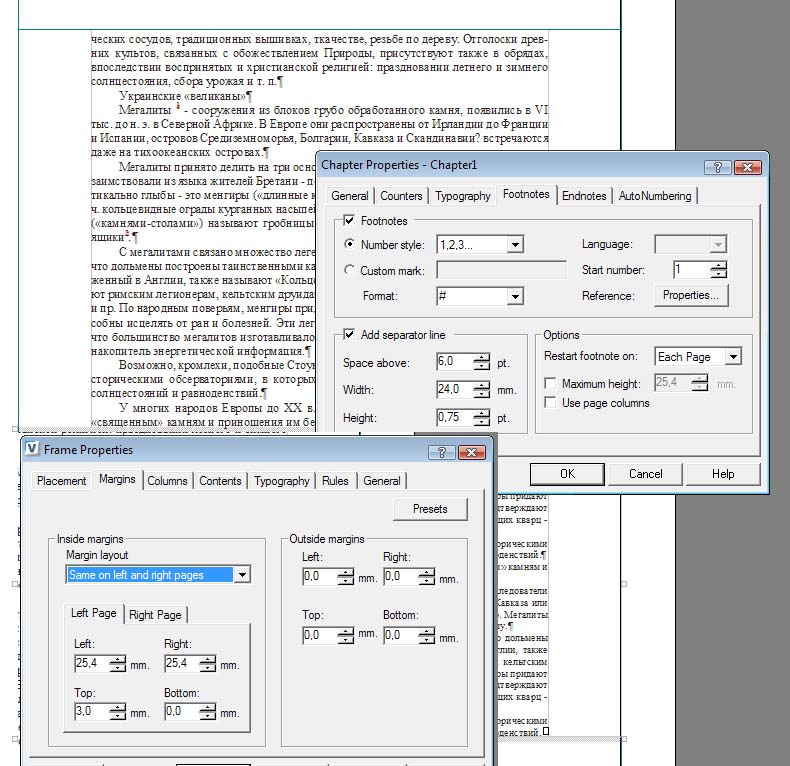
Task: Click Help button in Chapter Properties
Action: click(723, 474)
